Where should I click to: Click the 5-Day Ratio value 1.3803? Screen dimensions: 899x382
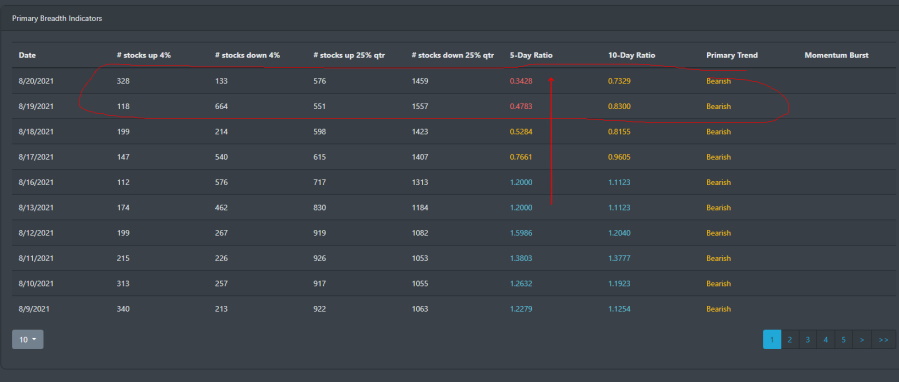coord(521,258)
